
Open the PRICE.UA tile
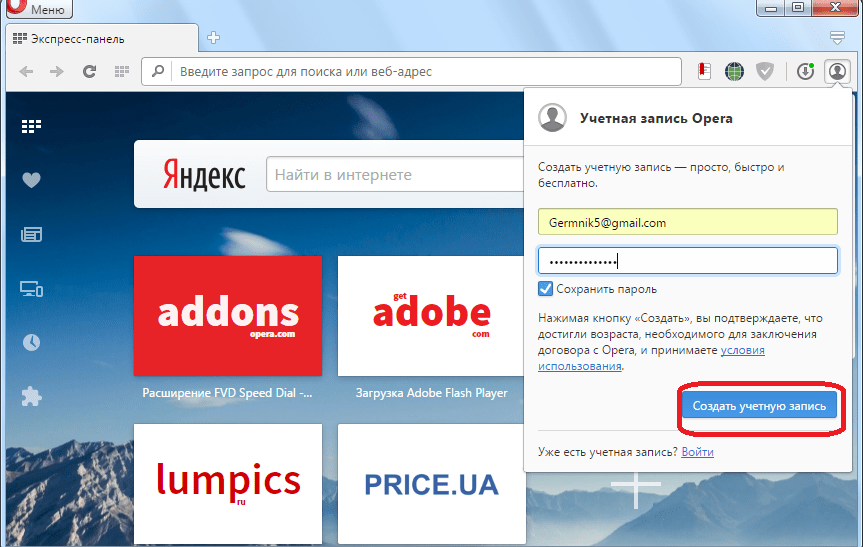click(x=432, y=484)
